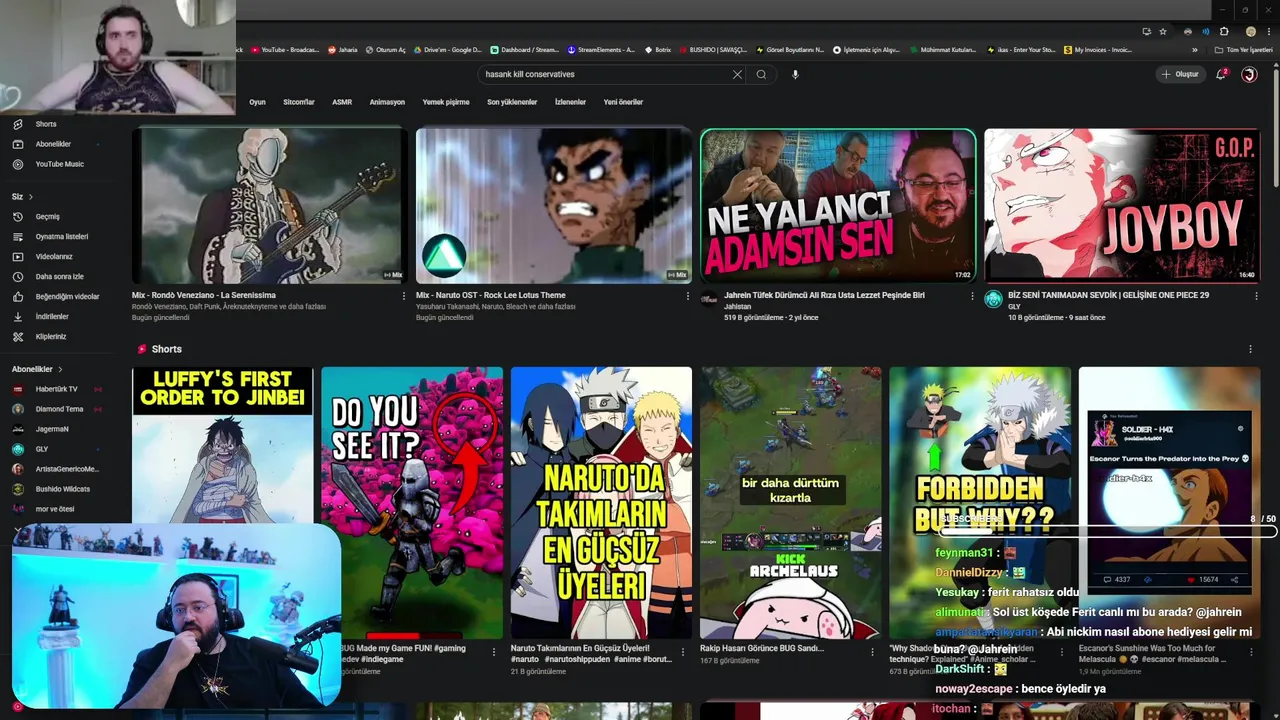Open options for BUG Made my Game short
Screen dimensions: 1280x720
click(x=492, y=650)
